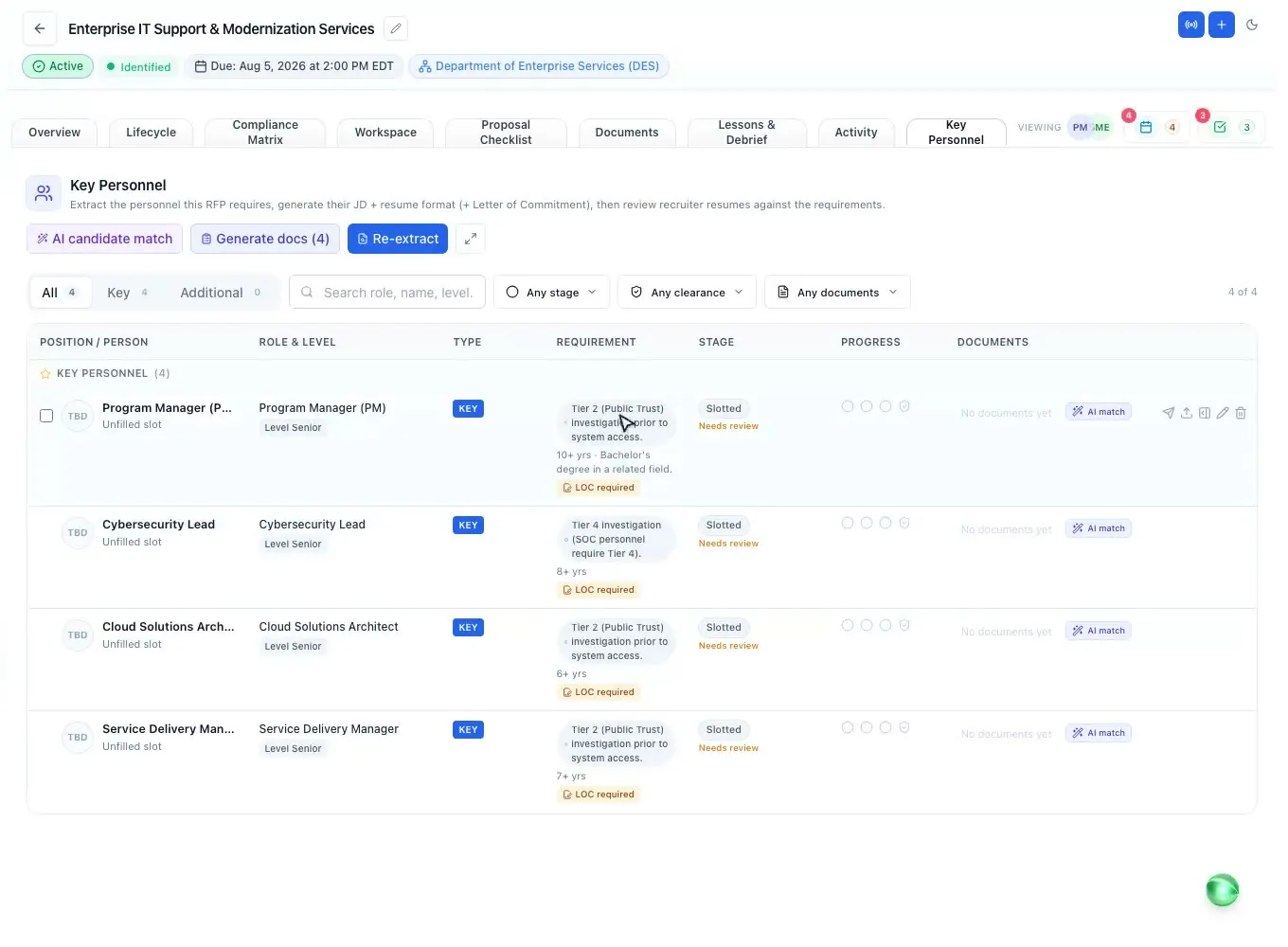Click first progress circle in Cloud Solutions row
This screenshot has height=947, width=1288.
pyautogui.click(x=848, y=625)
